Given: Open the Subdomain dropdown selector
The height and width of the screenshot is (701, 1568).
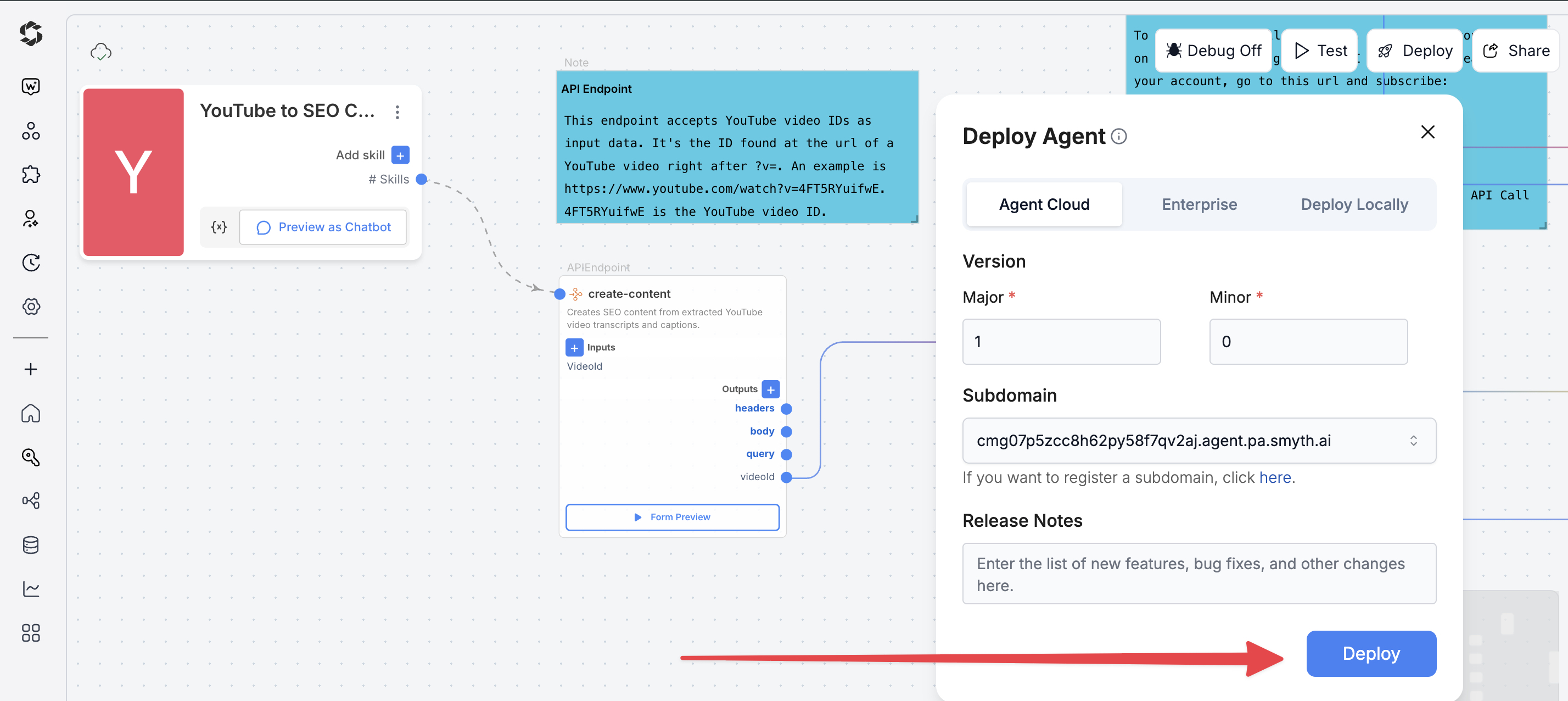Looking at the screenshot, I should pyautogui.click(x=1199, y=441).
